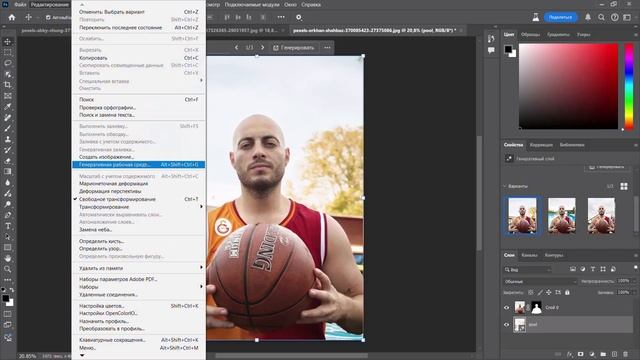Select the Hand tool
Screen dimensions: 640x360
pyautogui.click(x=8, y=258)
